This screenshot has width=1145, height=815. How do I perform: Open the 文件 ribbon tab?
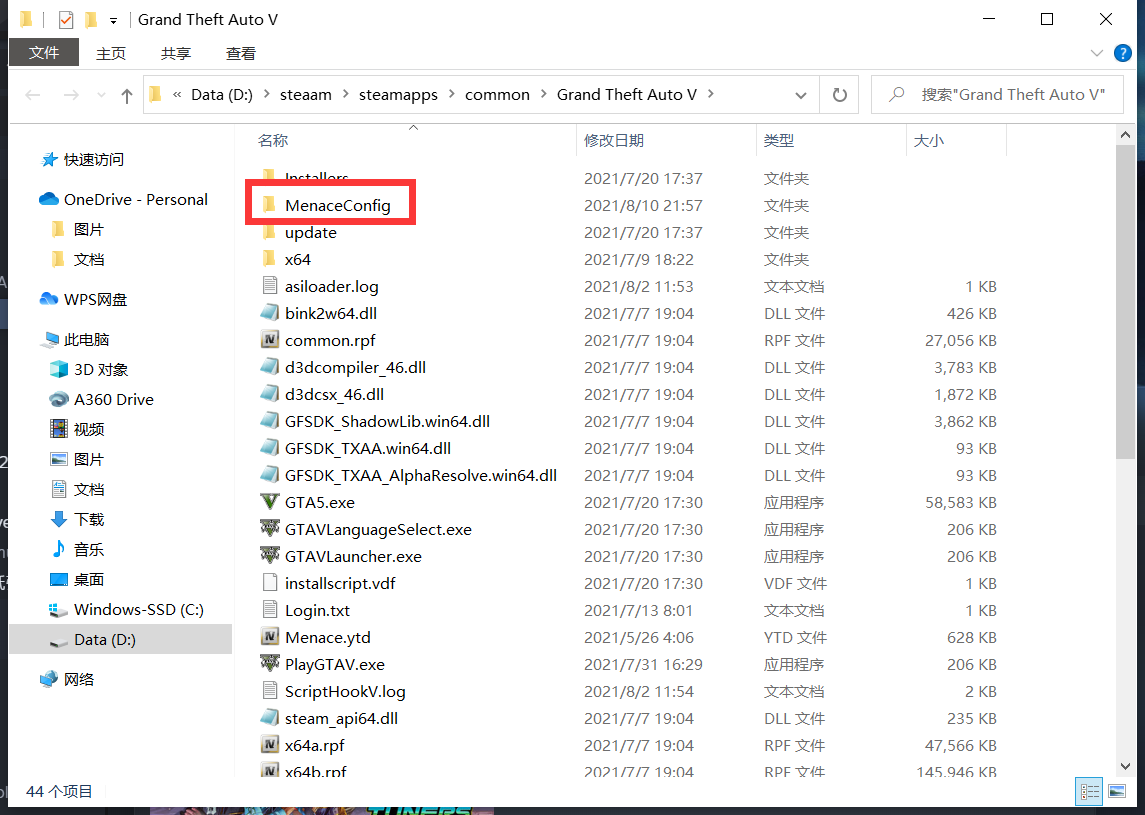pos(44,53)
